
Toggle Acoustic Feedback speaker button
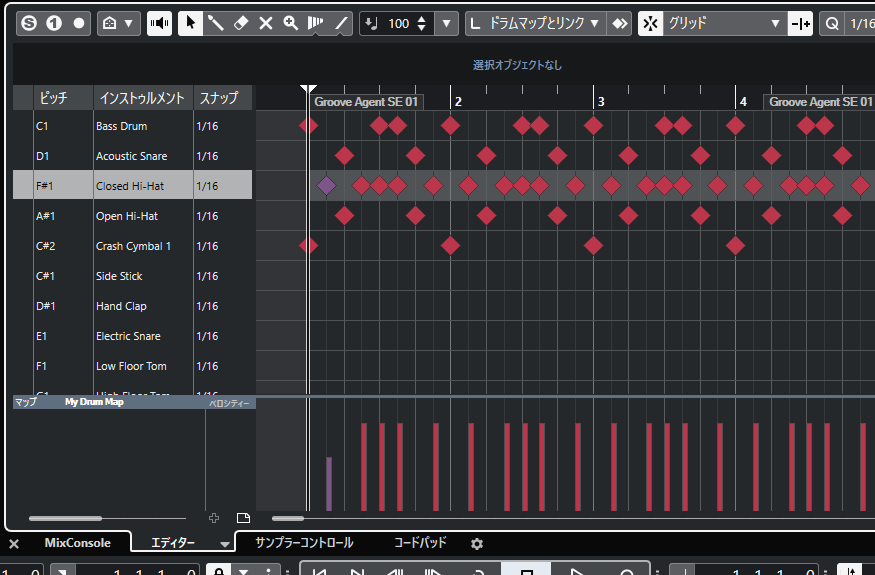159,23
